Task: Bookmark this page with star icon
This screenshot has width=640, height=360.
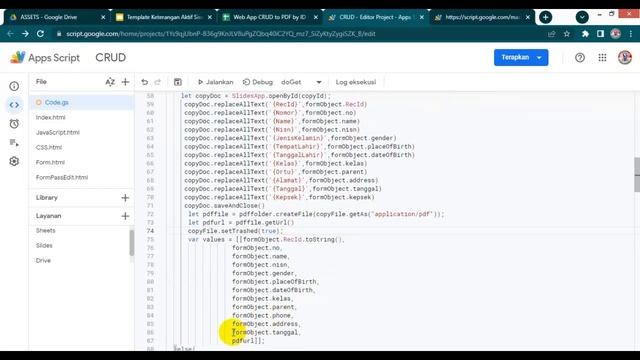Action: point(567,34)
